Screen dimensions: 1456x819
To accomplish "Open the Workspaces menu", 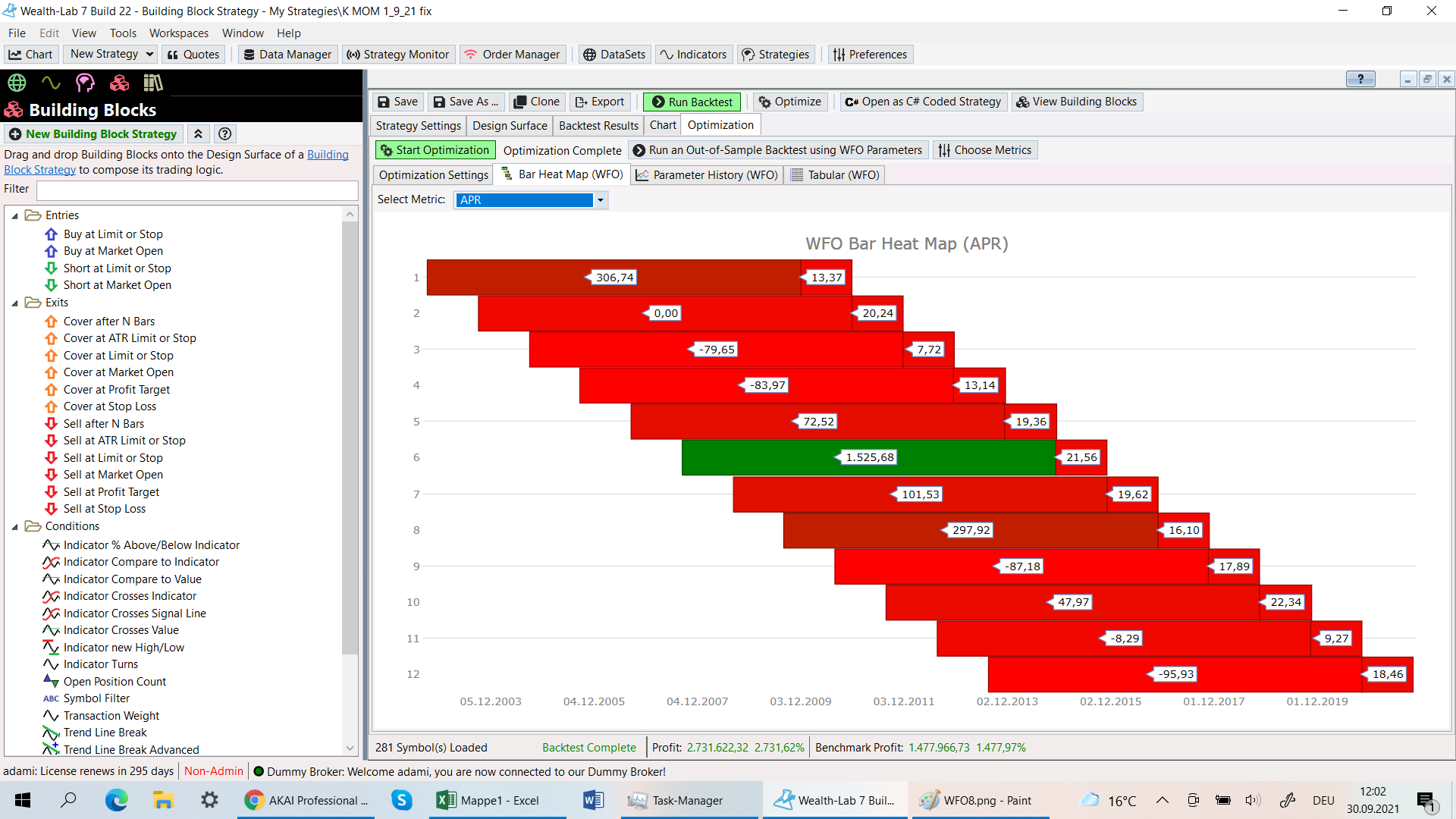I will 178,33.
